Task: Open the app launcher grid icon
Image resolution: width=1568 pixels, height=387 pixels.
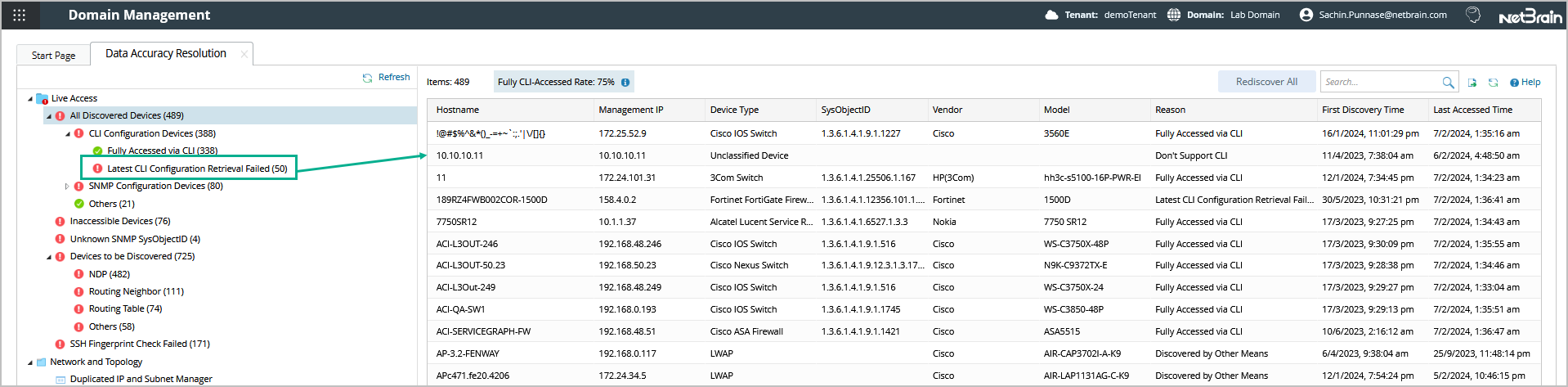Action: pyautogui.click(x=20, y=15)
